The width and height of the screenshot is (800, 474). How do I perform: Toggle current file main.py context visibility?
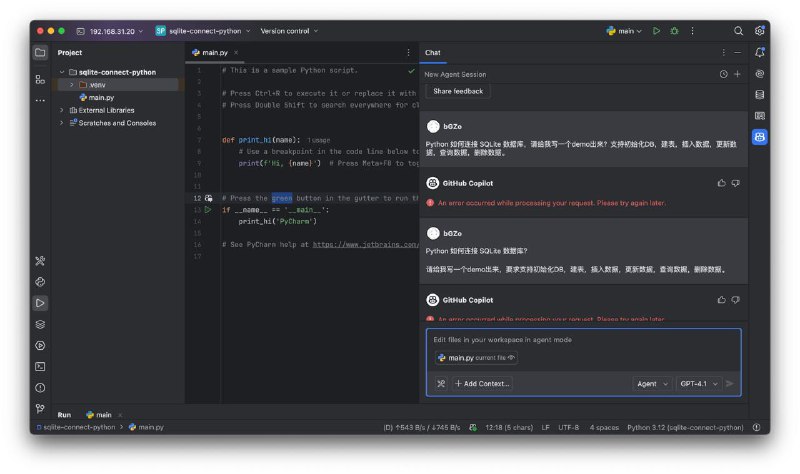(x=511, y=358)
